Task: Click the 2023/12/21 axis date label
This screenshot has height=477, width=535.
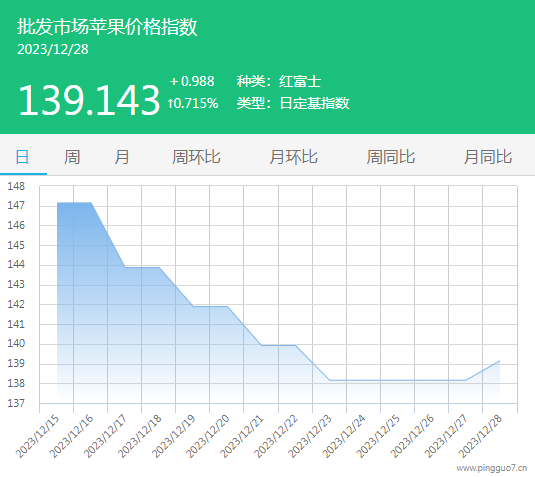Action: pos(242,436)
